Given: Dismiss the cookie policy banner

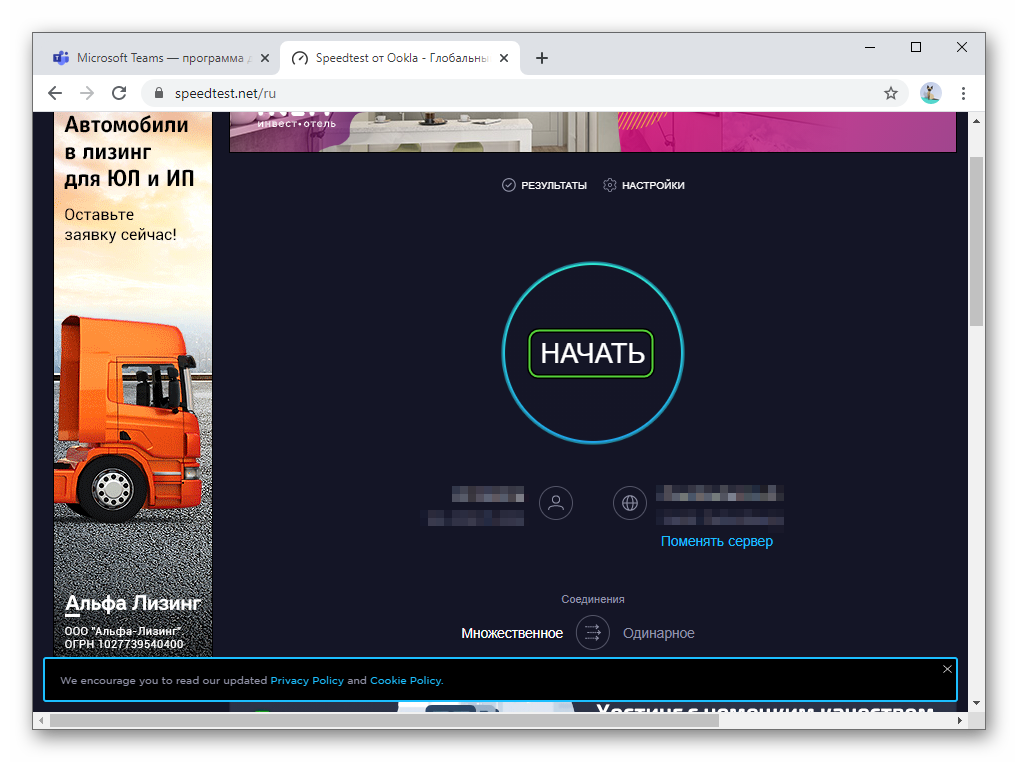Looking at the screenshot, I should pos(947,669).
